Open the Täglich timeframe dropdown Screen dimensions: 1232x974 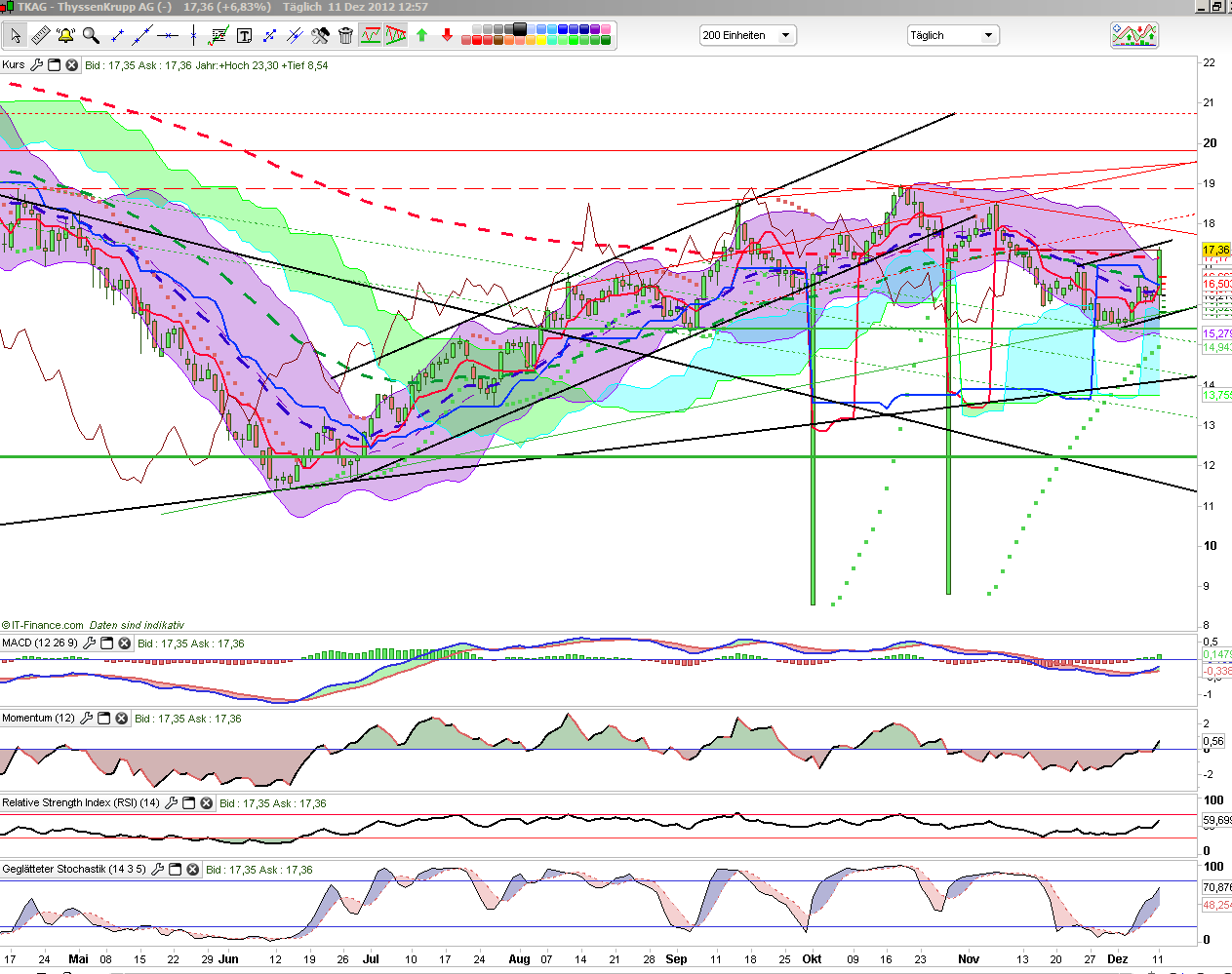click(x=954, y=35)
